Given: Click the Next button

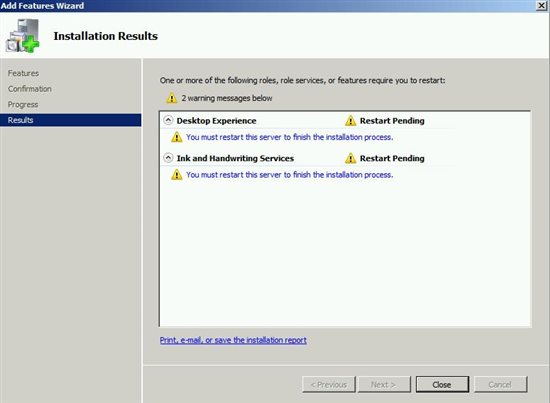Looking at the screenshot, I should (x=384, y=385).
